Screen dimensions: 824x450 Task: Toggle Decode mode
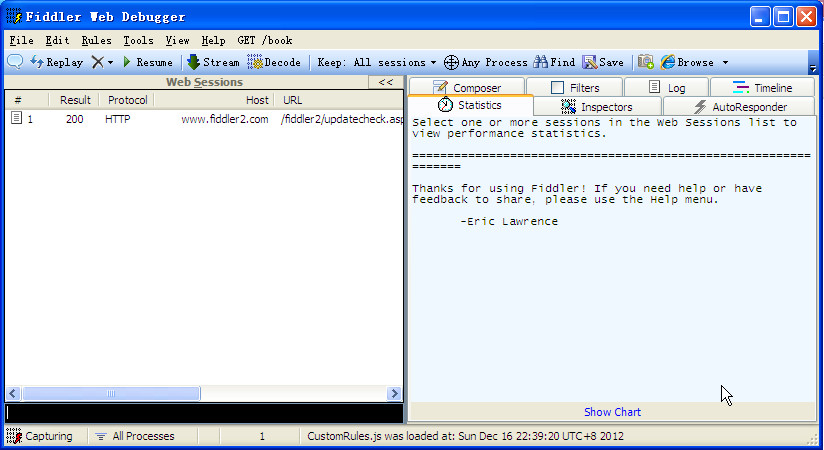(x=274, y=62)
